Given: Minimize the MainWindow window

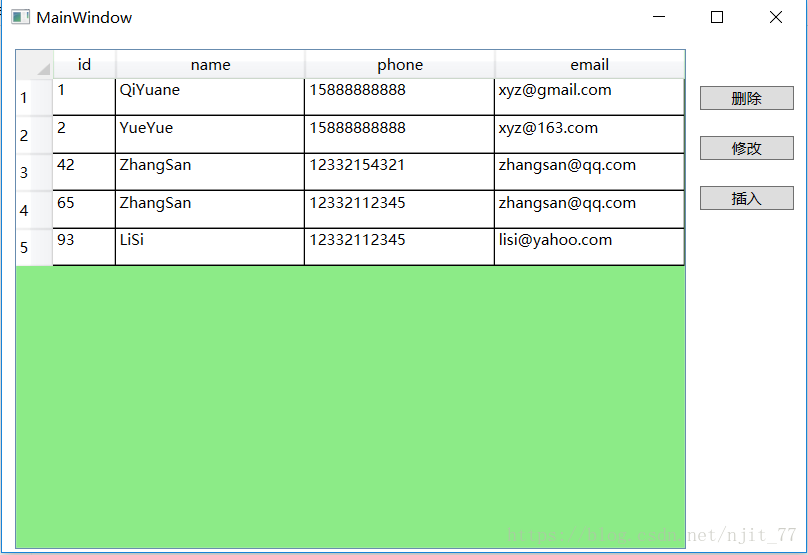Looking at the screenshot, I should [x=659, y=17].
